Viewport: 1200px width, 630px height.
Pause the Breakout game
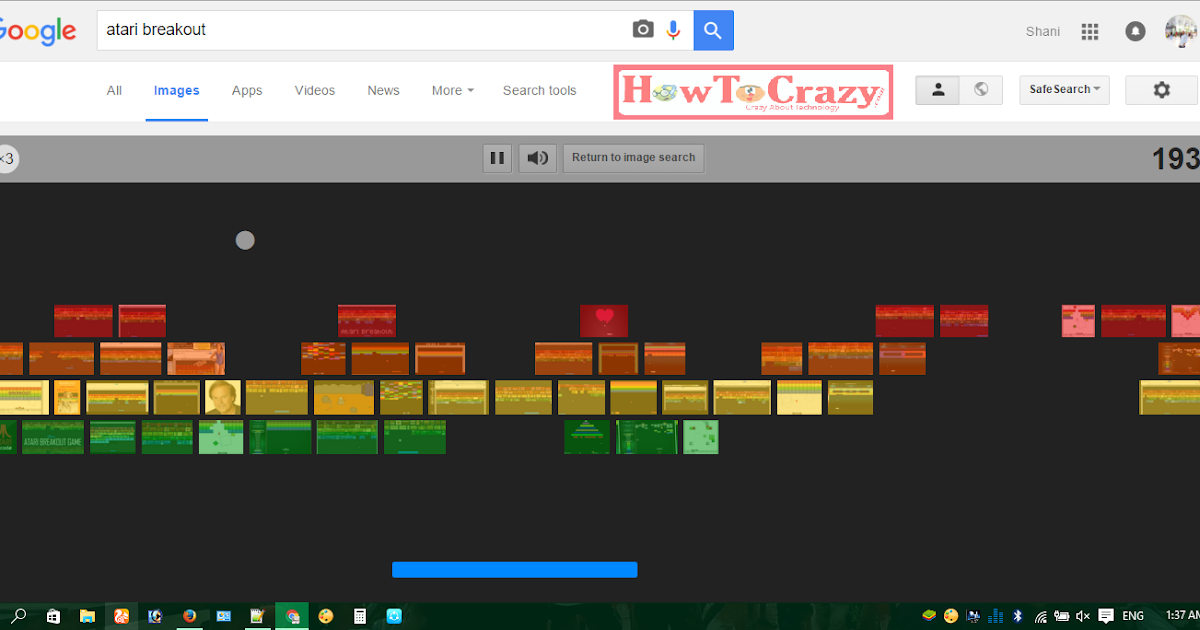(x=497, y=158)
